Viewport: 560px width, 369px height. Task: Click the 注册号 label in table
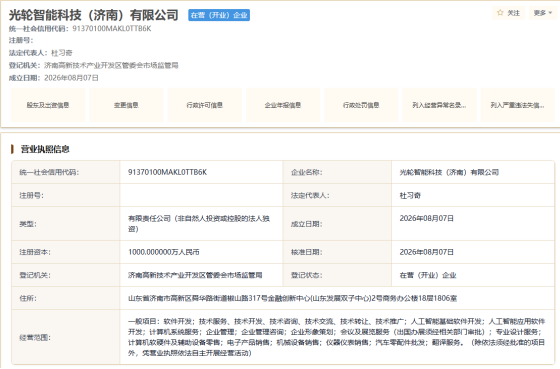[31, 195]
